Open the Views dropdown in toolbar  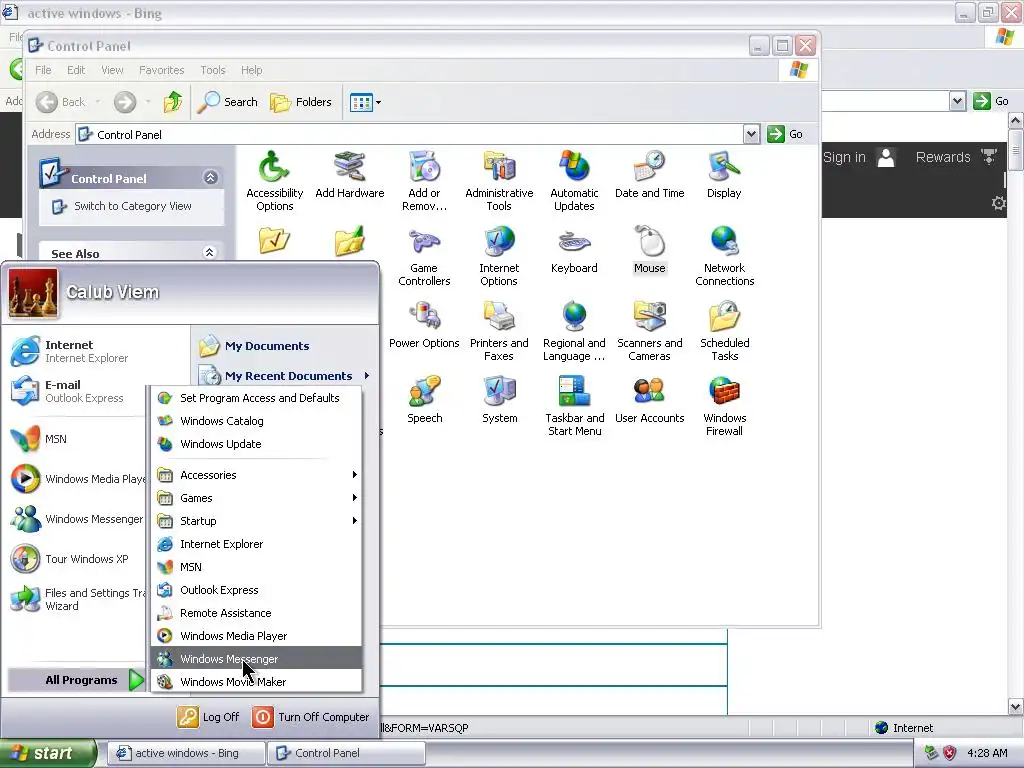tap(365, 102)
